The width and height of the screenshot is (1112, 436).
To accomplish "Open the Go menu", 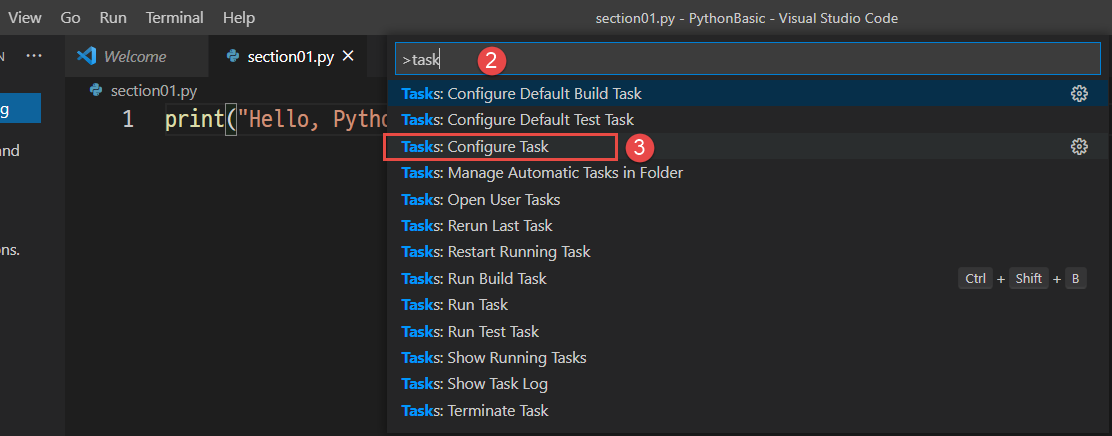I will pos(70,18).
